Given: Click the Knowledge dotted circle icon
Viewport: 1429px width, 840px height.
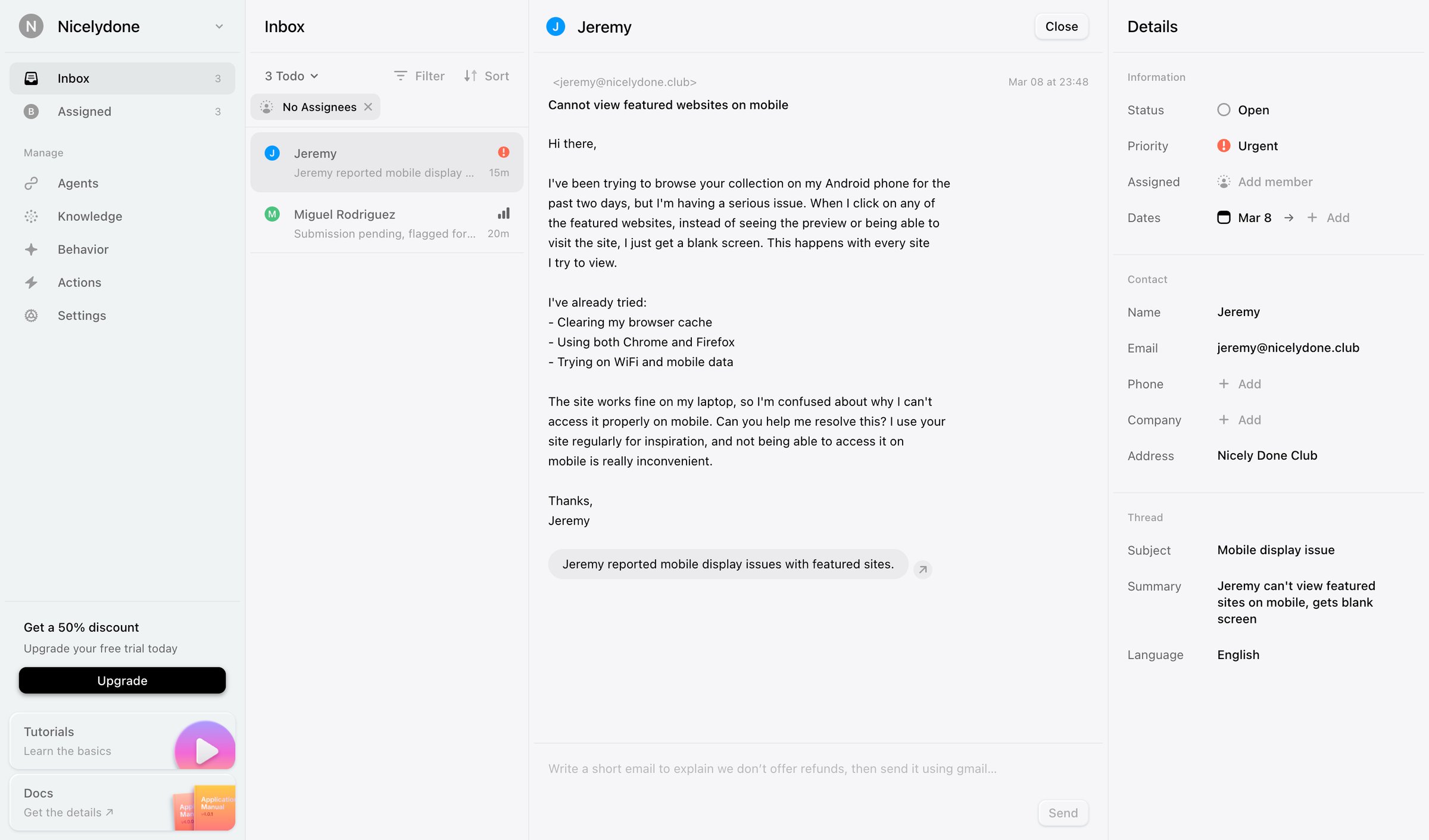Looking at the screenshot, I should [31, 216].
